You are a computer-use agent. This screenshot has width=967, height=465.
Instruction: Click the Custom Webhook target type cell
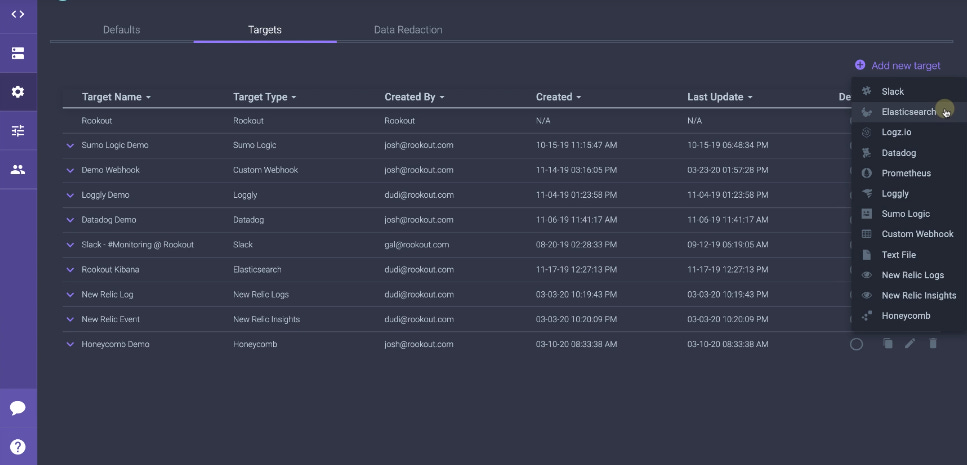[264, 170]
